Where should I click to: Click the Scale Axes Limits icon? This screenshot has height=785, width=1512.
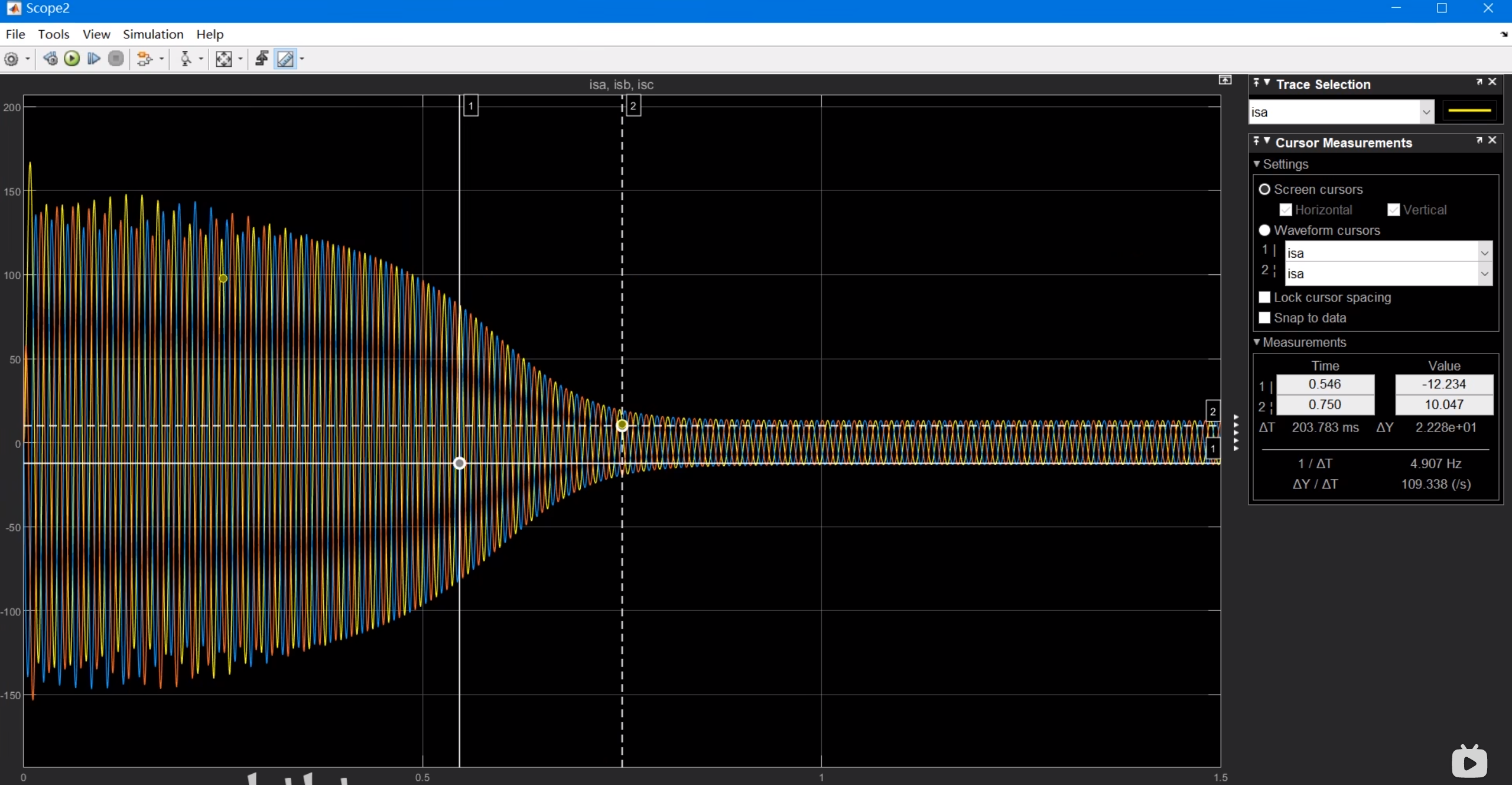(223, 59)
